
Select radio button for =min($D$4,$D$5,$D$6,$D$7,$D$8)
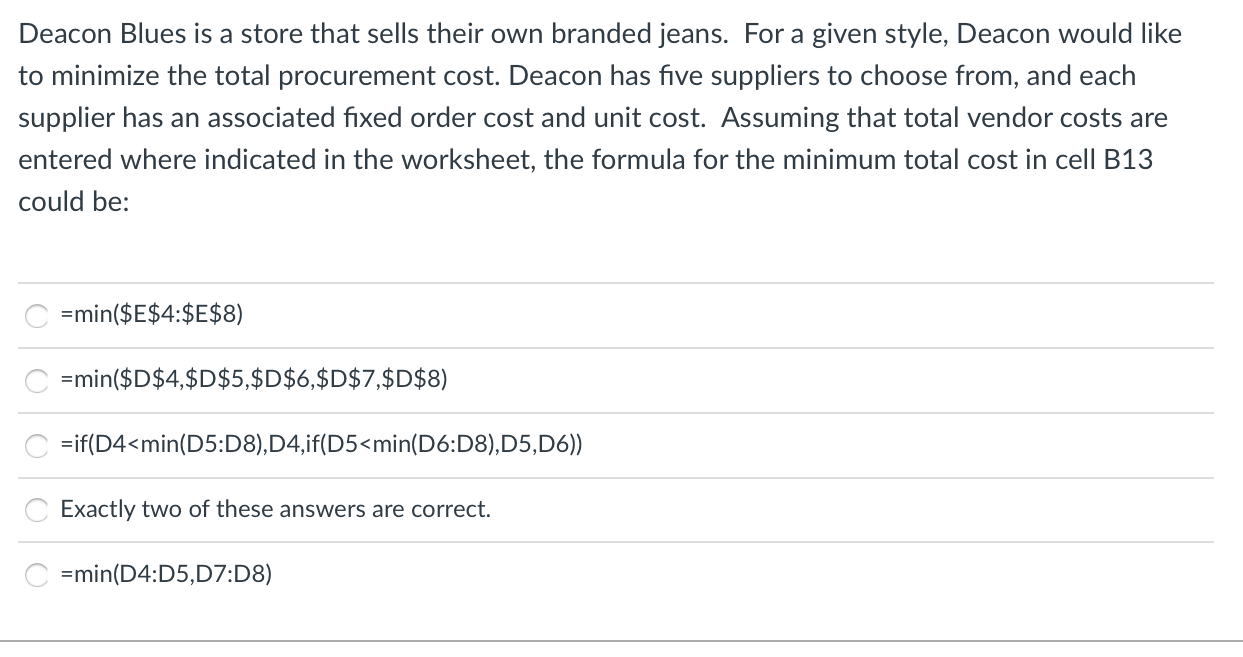(38, 381)
